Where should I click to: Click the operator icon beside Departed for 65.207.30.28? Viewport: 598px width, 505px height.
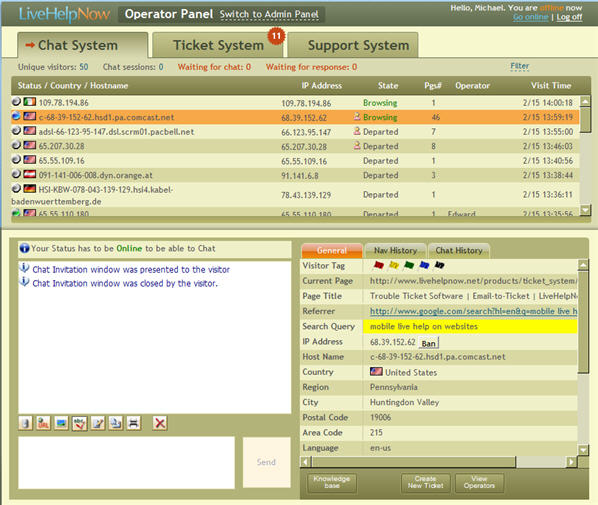click(x=357, y=145)
